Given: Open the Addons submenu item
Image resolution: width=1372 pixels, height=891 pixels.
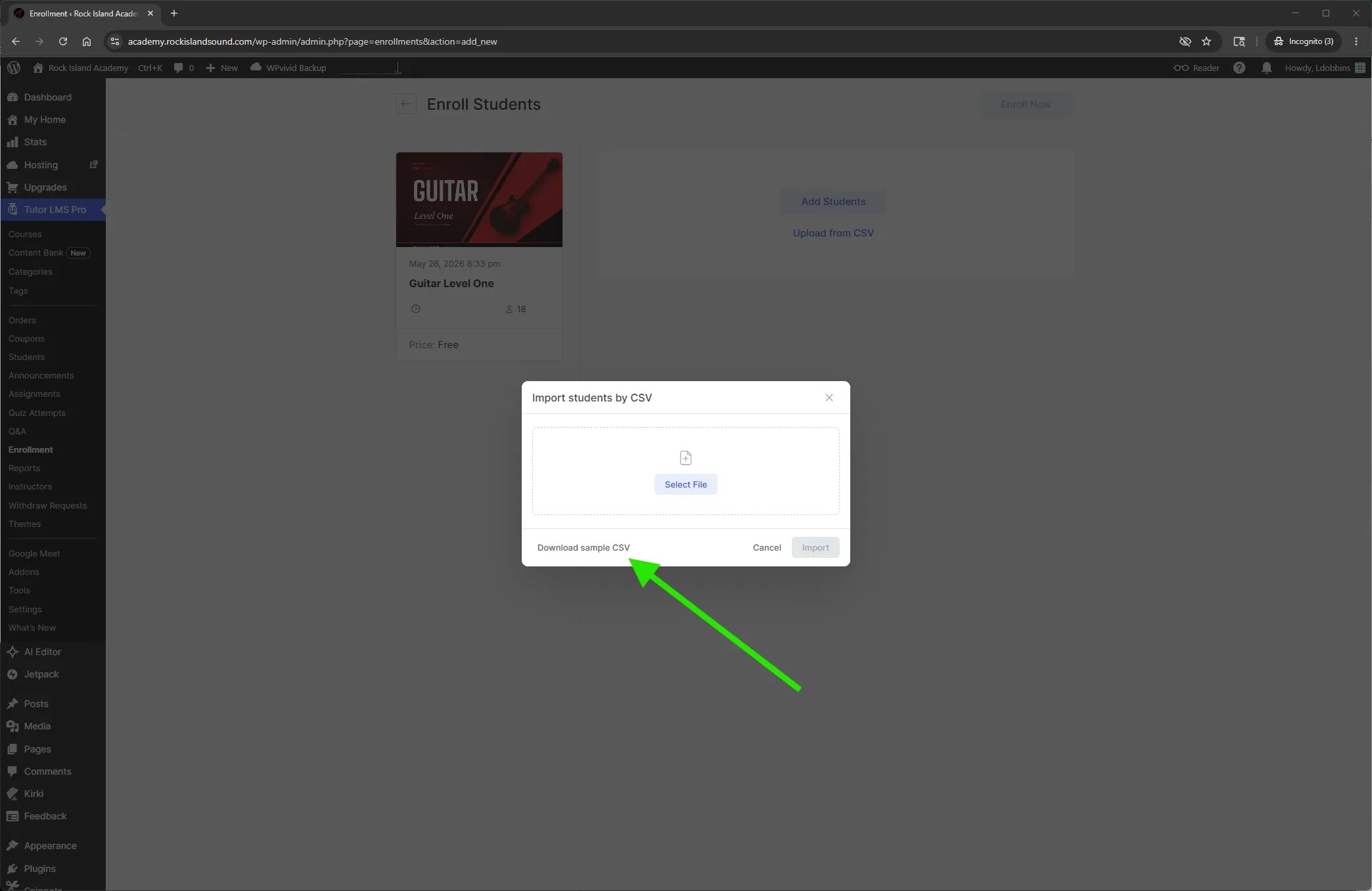Looking at the screenshot, I should [x=24, y=572].
